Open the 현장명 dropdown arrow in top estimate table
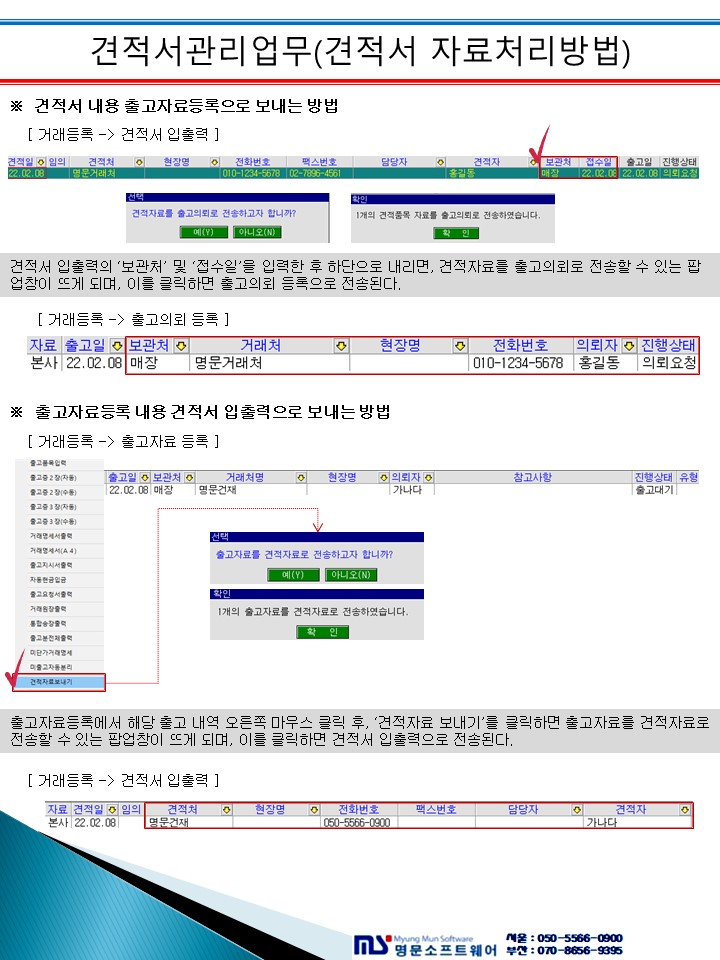 coord(215,162)
